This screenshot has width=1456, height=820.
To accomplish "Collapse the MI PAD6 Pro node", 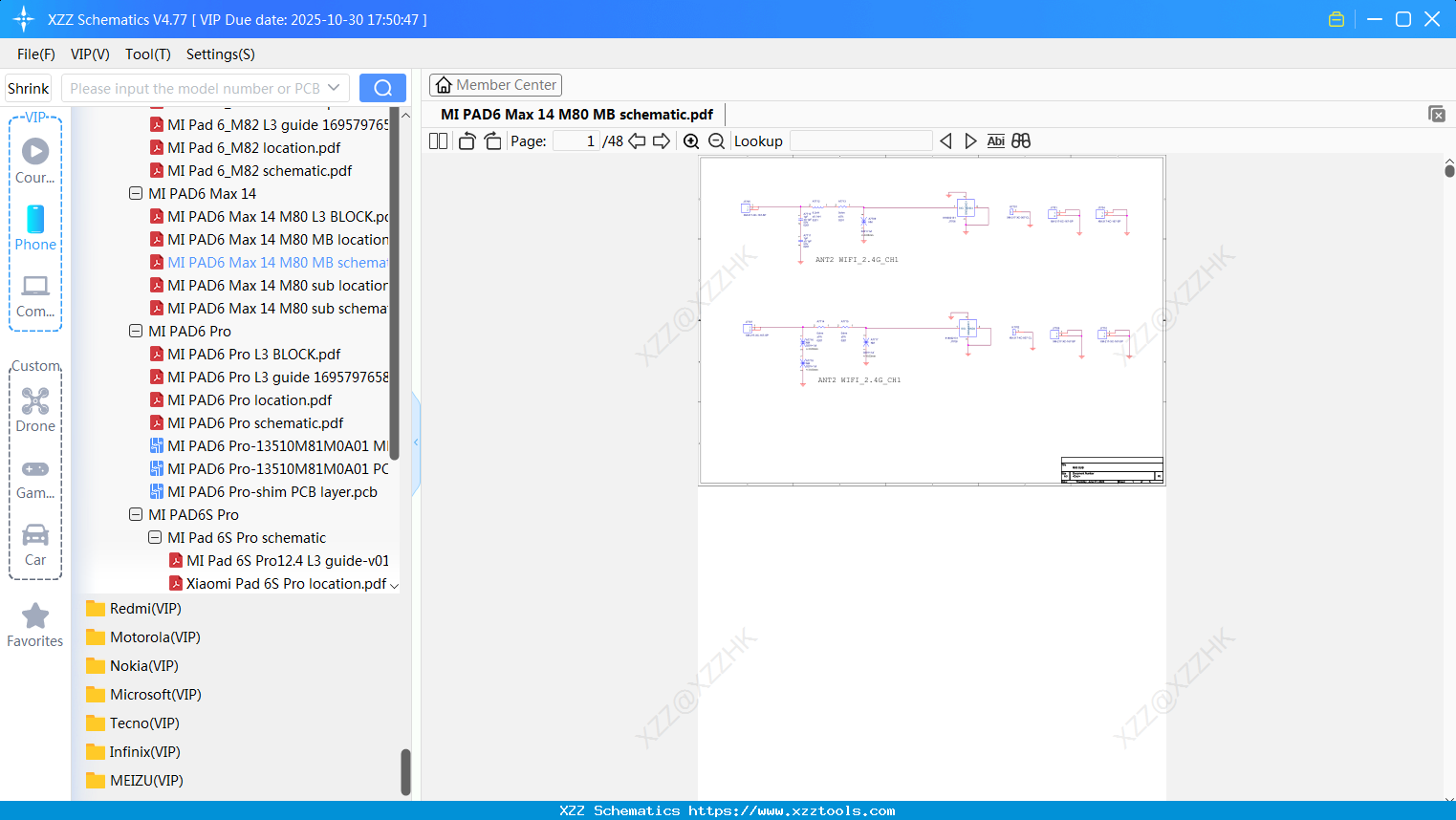I will pyautogui.click(x=136, y=332).
